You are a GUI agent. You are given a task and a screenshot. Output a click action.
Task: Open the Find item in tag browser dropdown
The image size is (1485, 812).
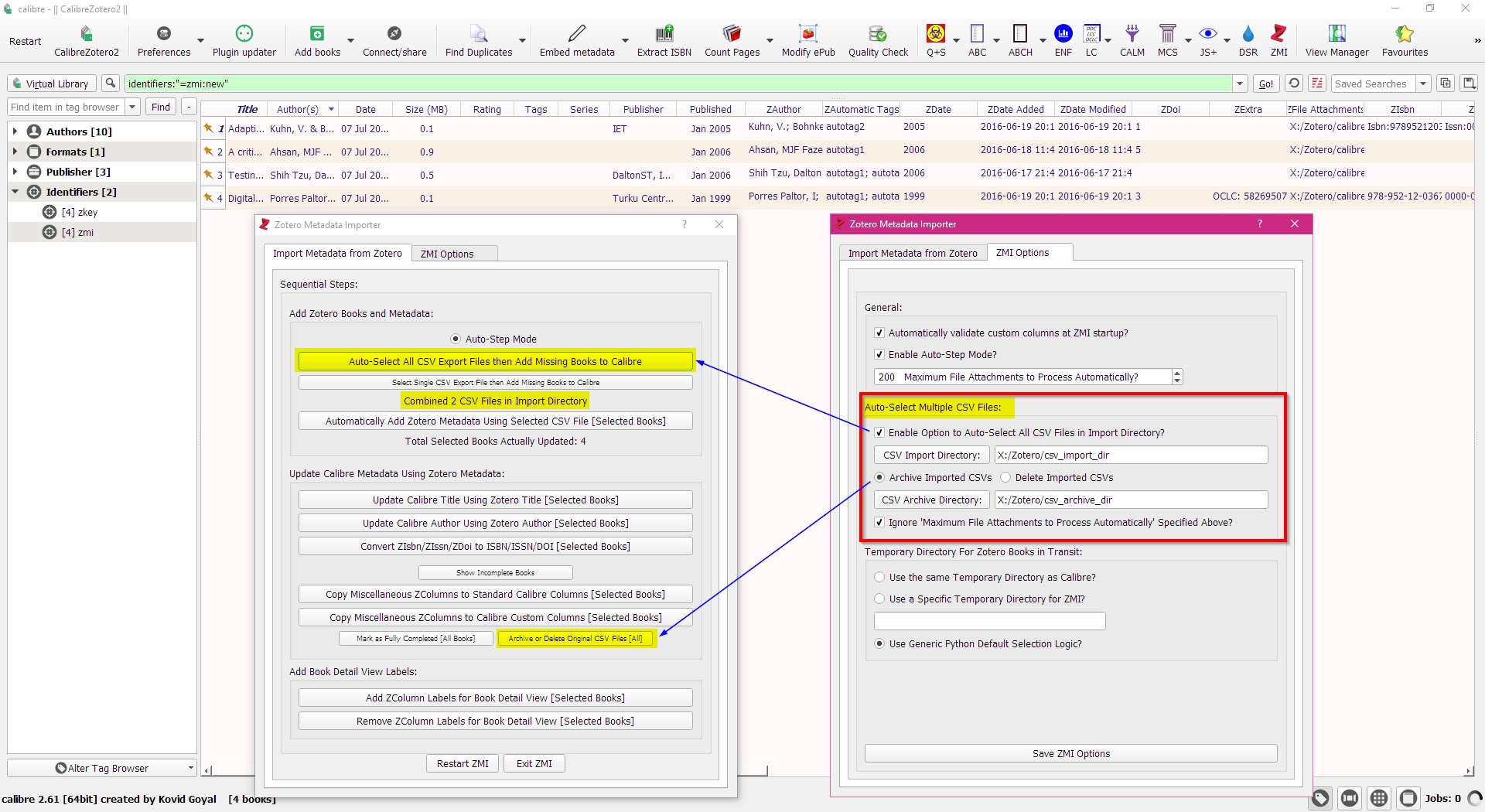[132, 107]
